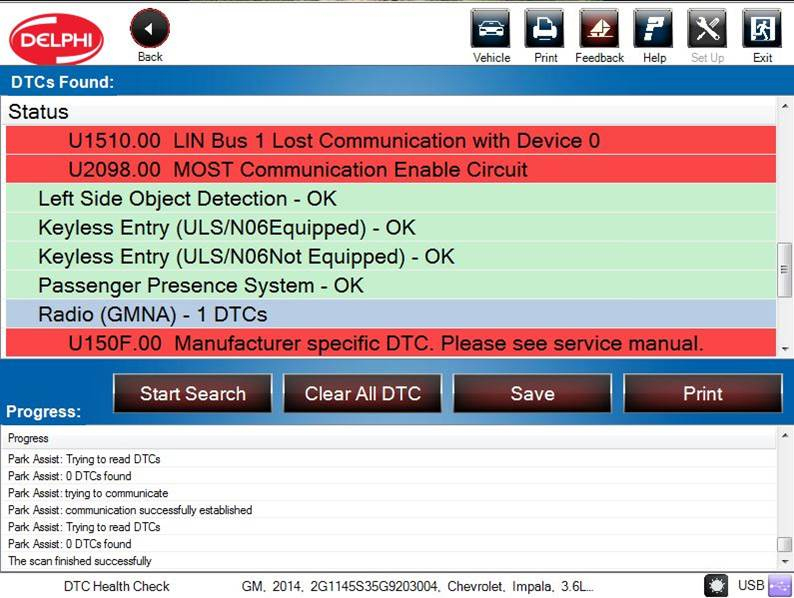Click the USB connection status icon
The height and width of the screenshot is (598, 794).
[x=779, y=585]
